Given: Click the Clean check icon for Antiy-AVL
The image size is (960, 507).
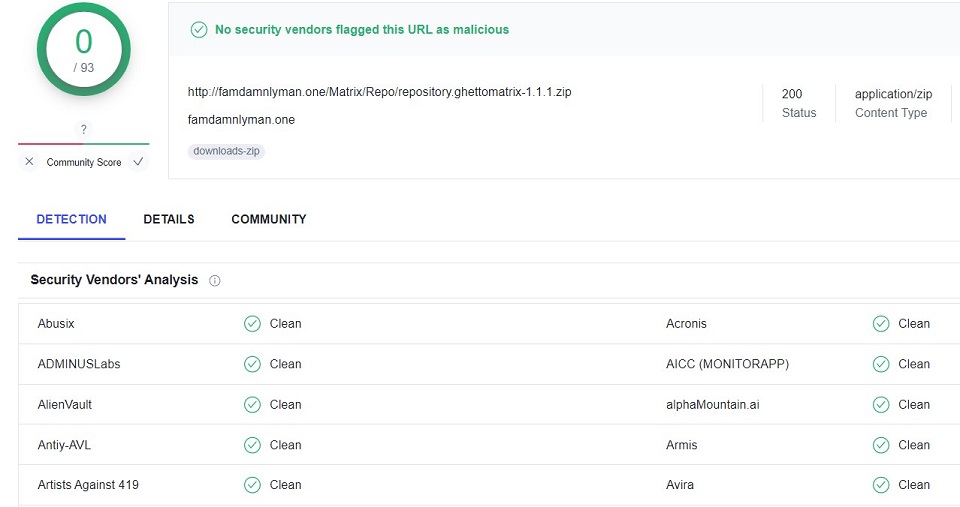Looking at the screenshot, I should point(252,445).
